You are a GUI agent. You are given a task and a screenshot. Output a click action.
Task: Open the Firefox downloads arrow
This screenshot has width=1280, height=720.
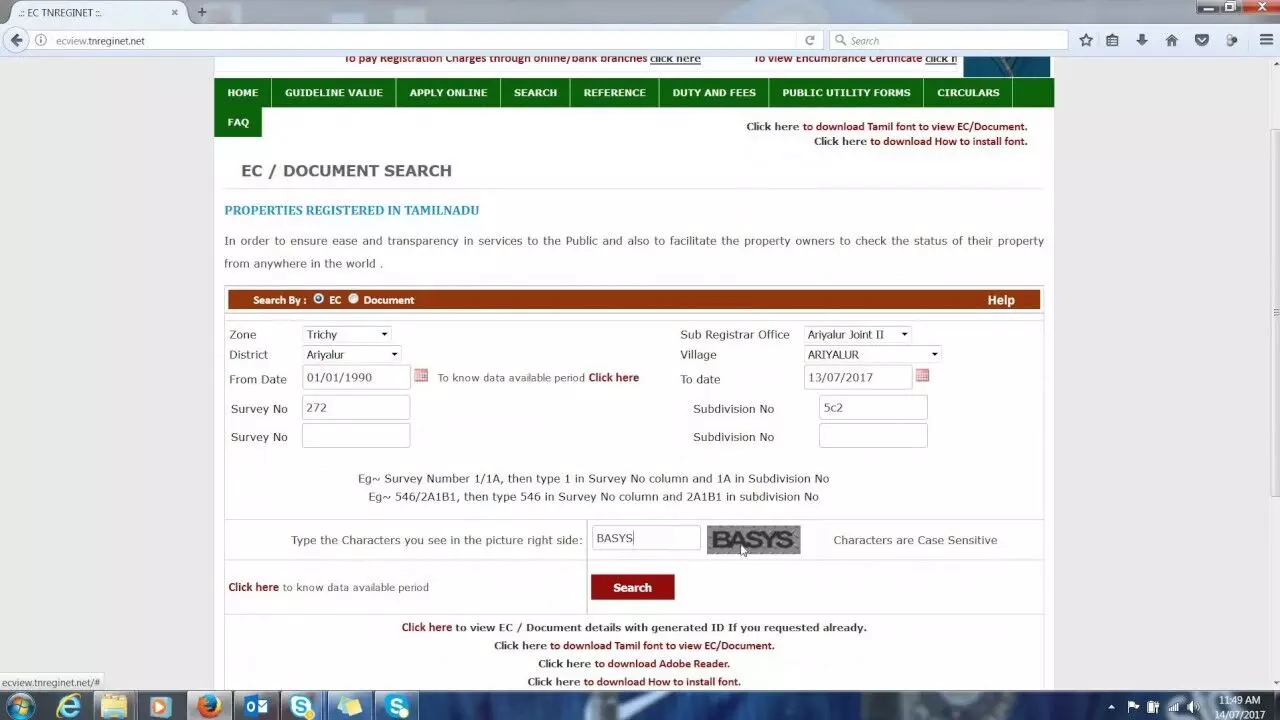(1142, 40)
